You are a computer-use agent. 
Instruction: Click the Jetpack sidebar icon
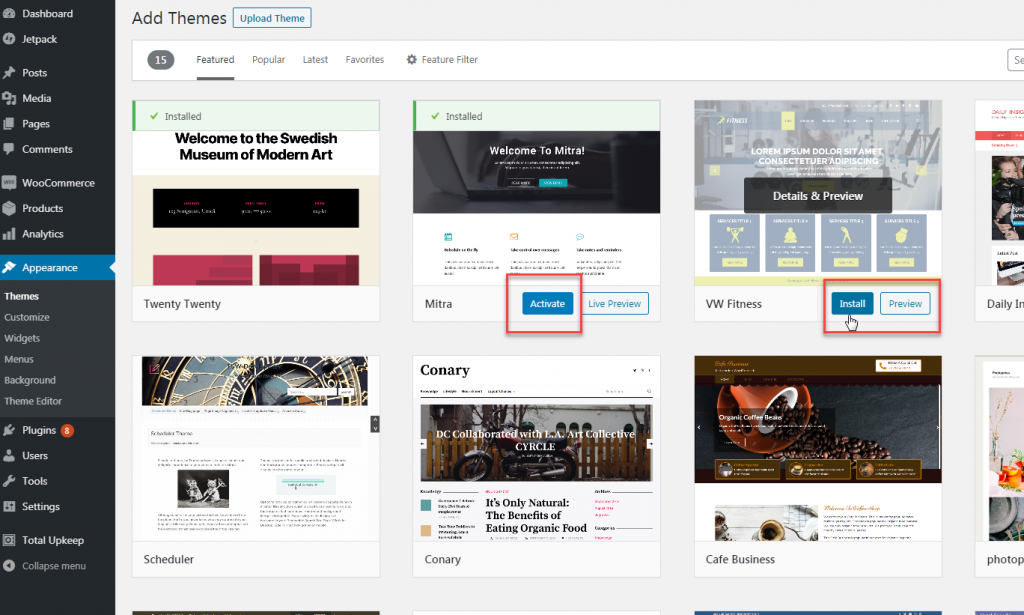tap(8, 39)
